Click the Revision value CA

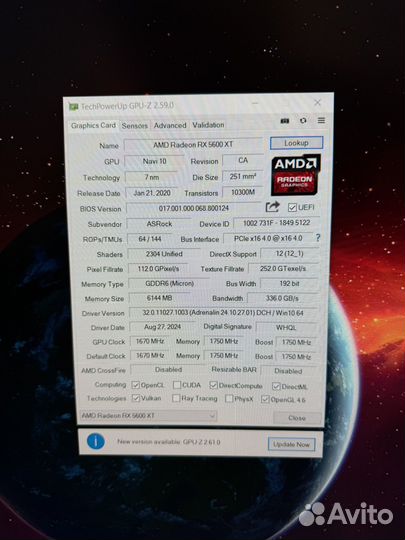click(x=243, y=160)
